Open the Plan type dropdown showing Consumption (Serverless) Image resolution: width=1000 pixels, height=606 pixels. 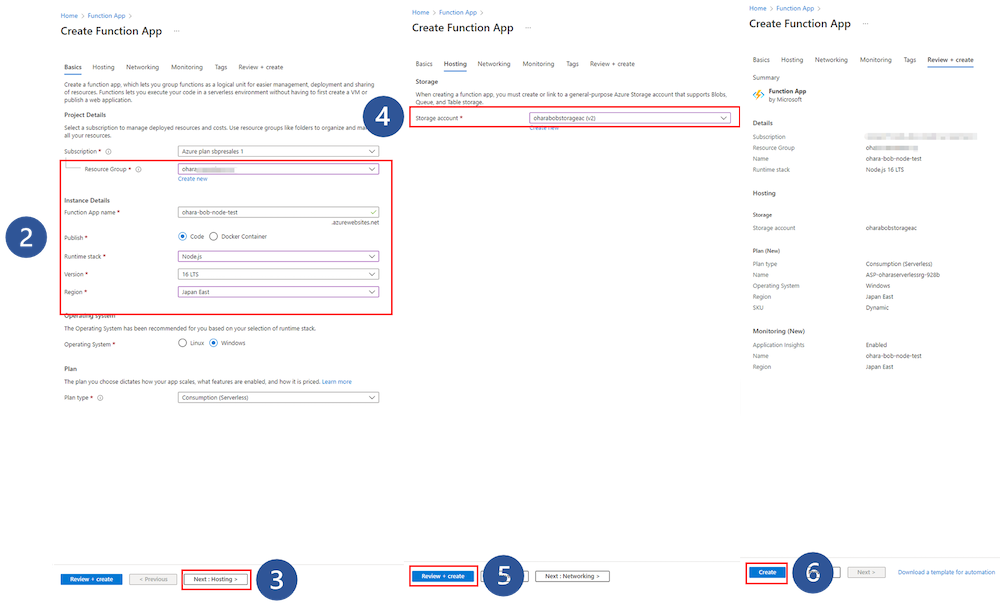pyautogui.click(x=278, y=397)
